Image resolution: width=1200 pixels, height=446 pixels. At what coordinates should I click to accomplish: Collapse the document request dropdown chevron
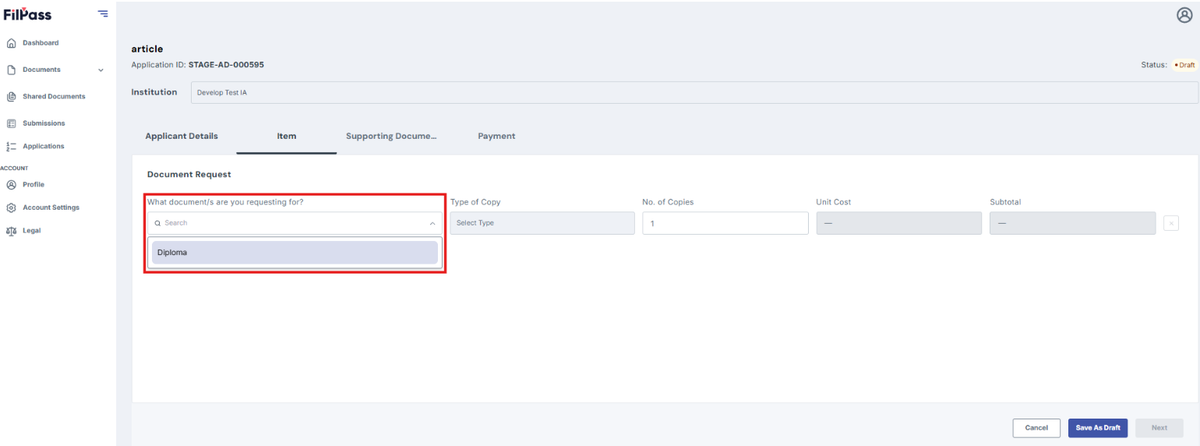click(x=431, y=223)
